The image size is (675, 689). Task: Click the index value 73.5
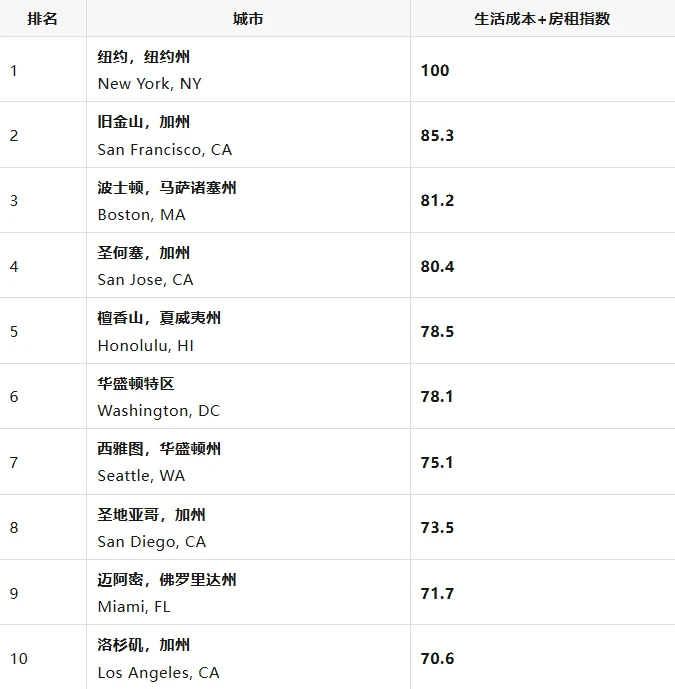pyautogui.click(x=437, y=527)
